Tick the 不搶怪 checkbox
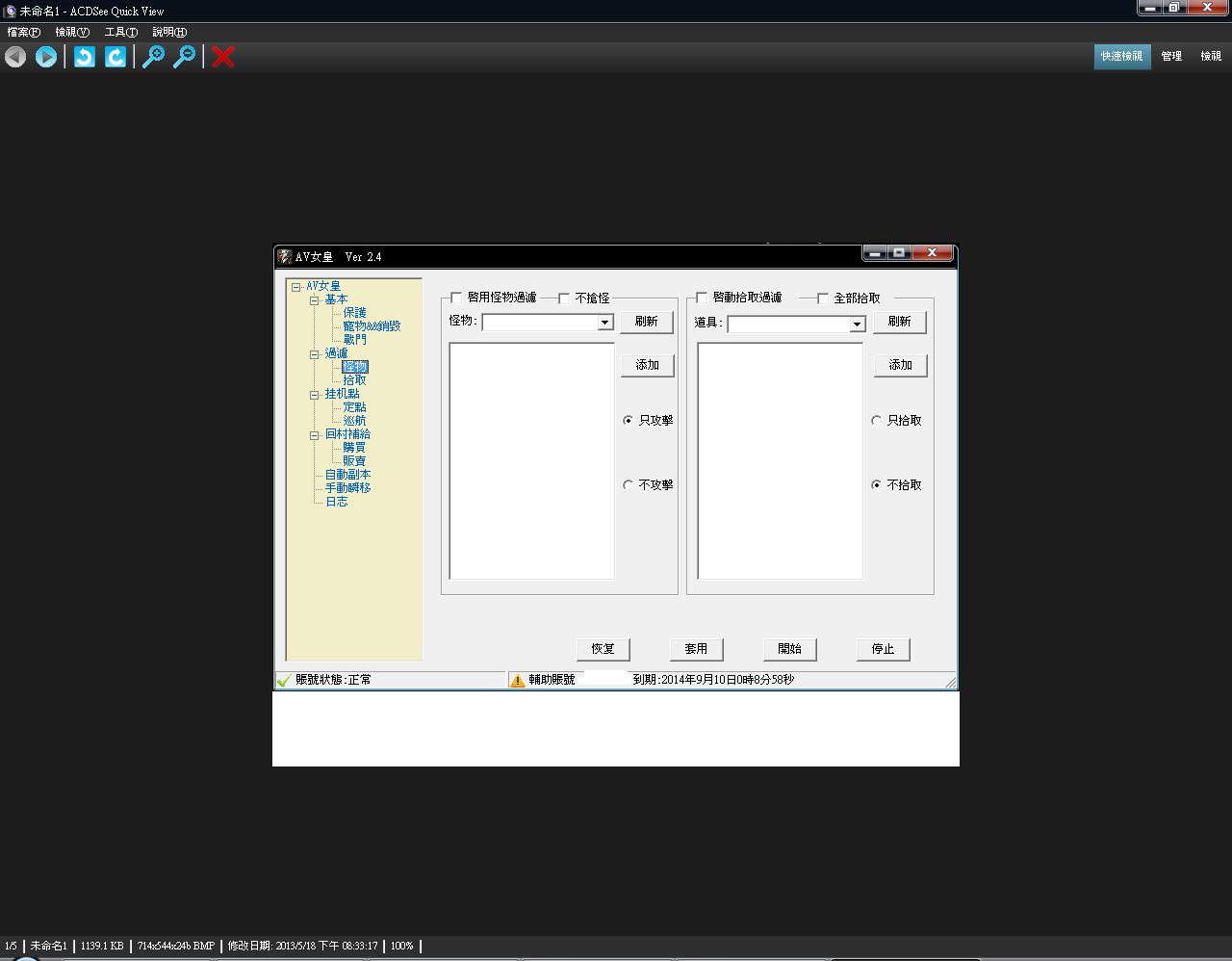The height and width of the screenshot is (961, 1232). tap(564, 298)
